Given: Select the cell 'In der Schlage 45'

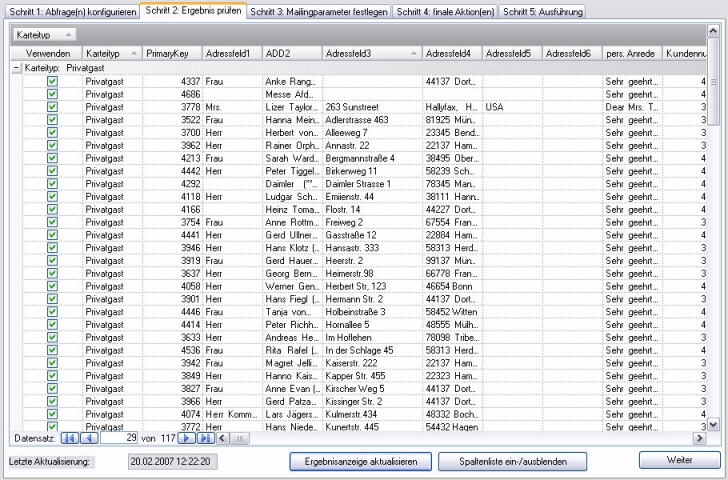Looking at the screenshot, I should (x=372, y=350).
